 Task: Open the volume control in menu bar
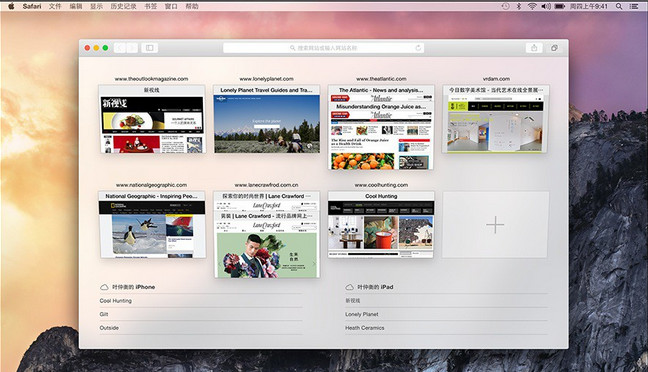tap(546, 6)
